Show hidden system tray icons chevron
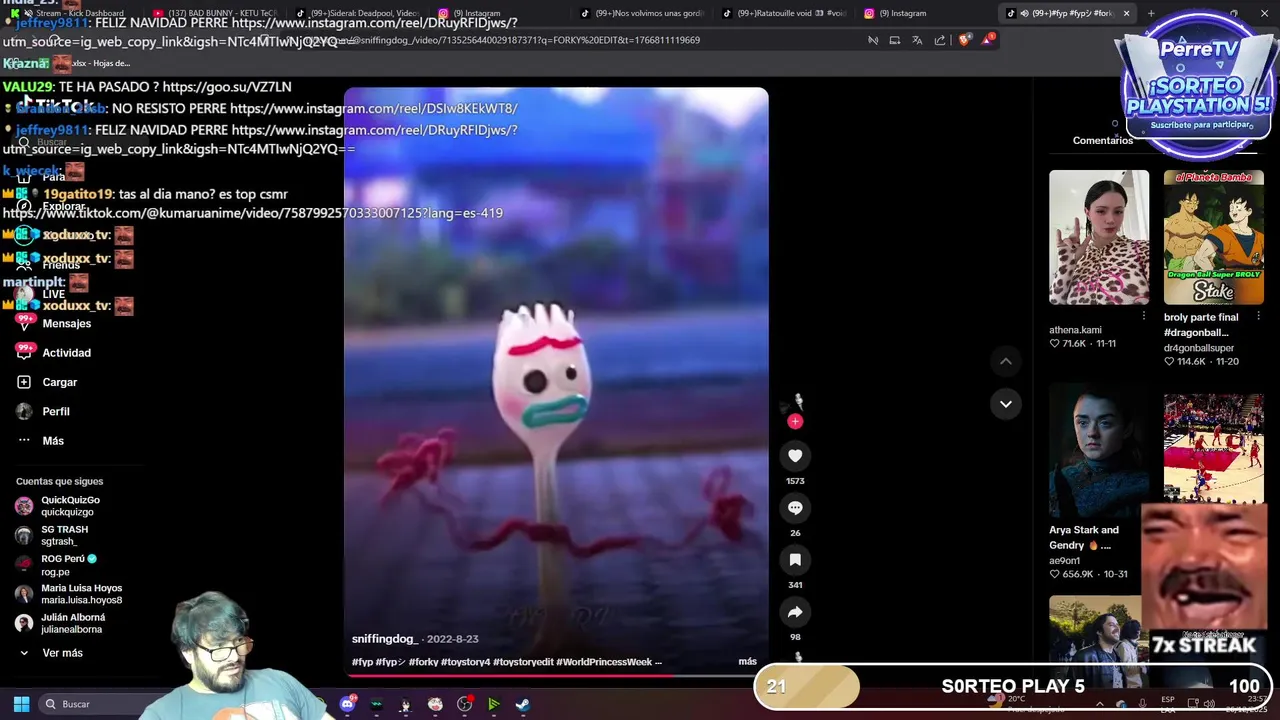 click(x=1100, y=704)
